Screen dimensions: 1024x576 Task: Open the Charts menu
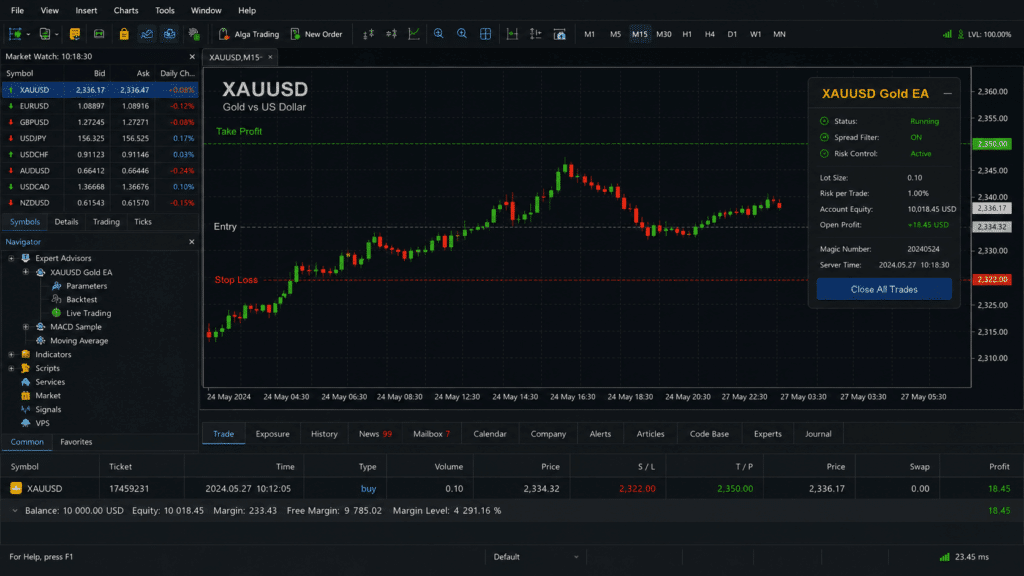click(x=125, y=10)
